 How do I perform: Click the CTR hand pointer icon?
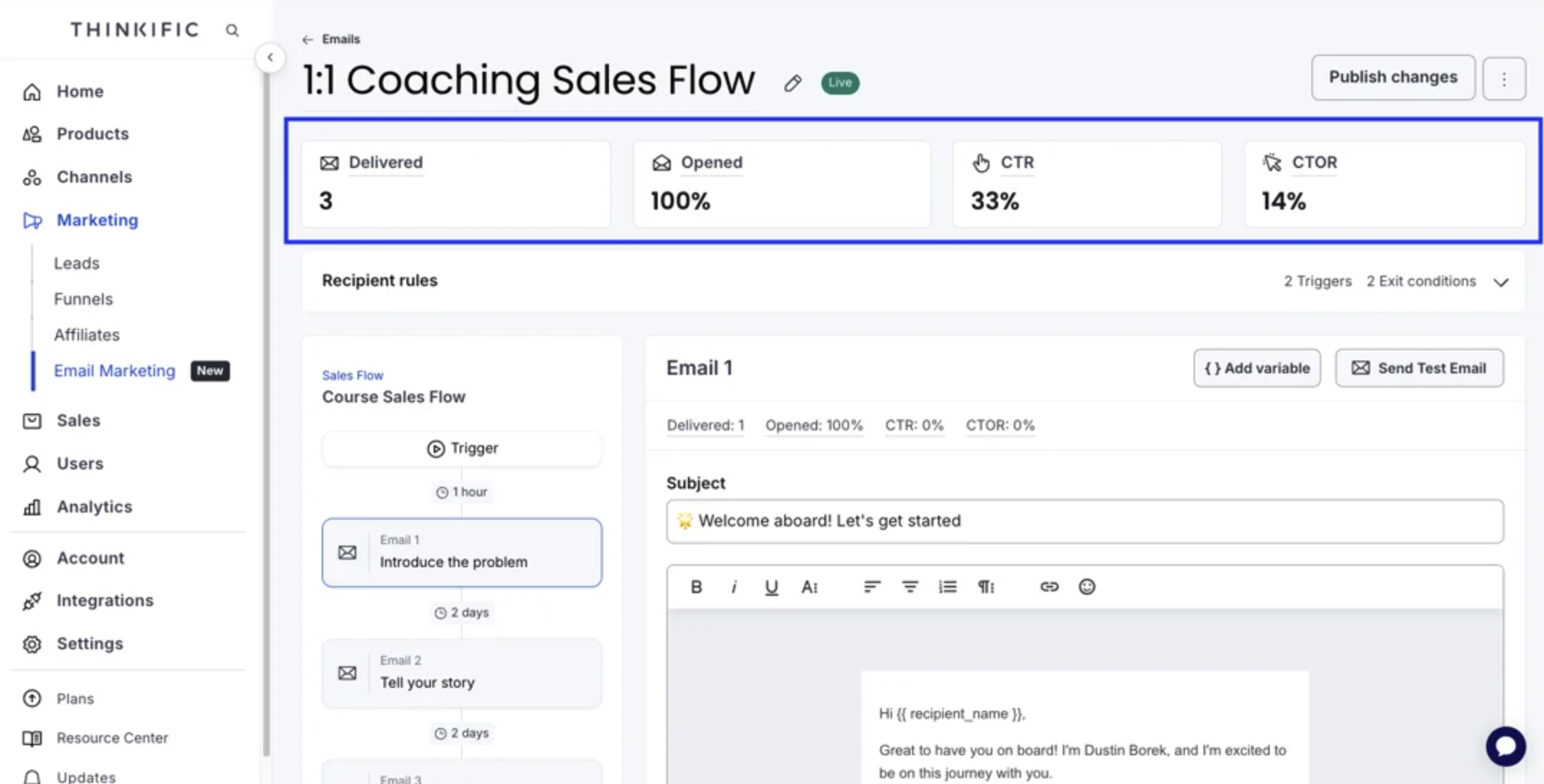(981, 163)
